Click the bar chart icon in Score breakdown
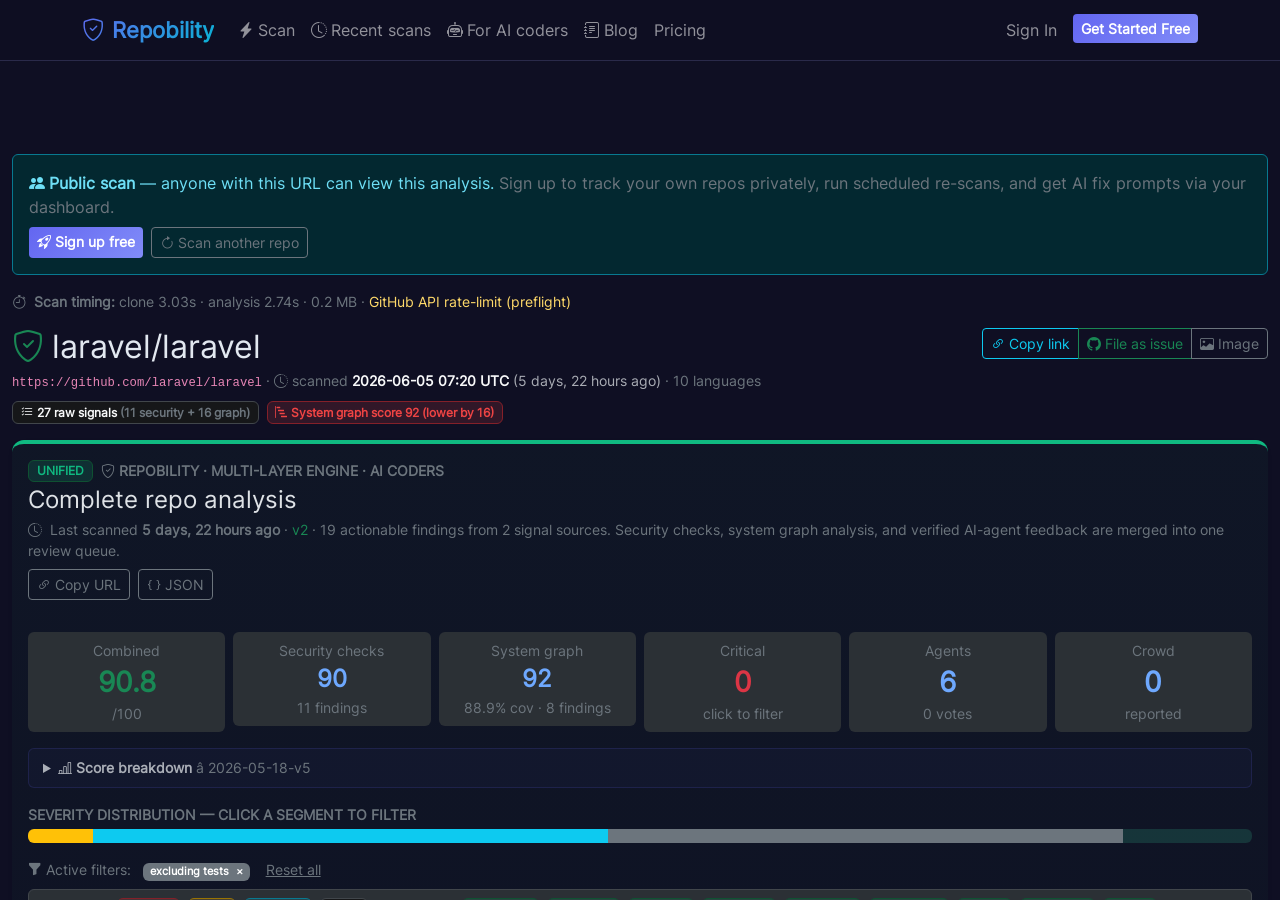 65,768
